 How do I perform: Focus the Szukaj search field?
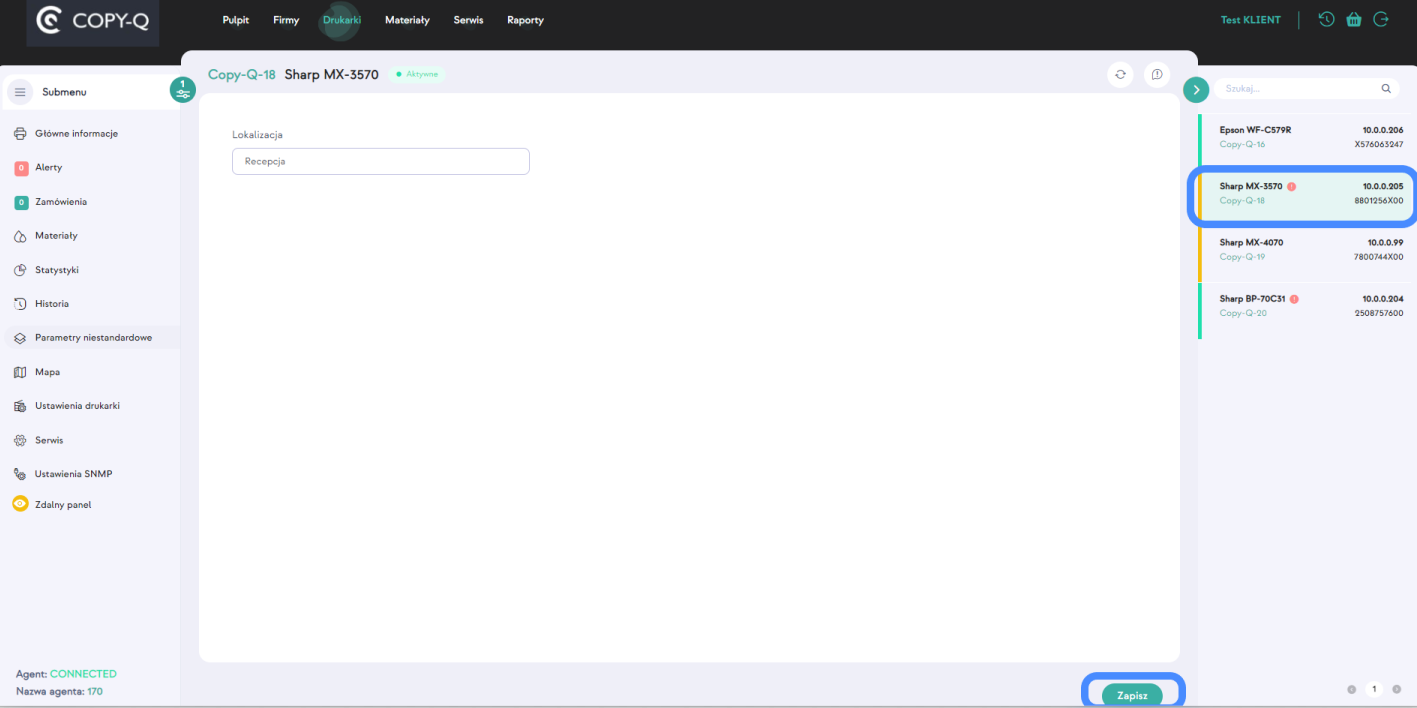(x=1298, y=89)
